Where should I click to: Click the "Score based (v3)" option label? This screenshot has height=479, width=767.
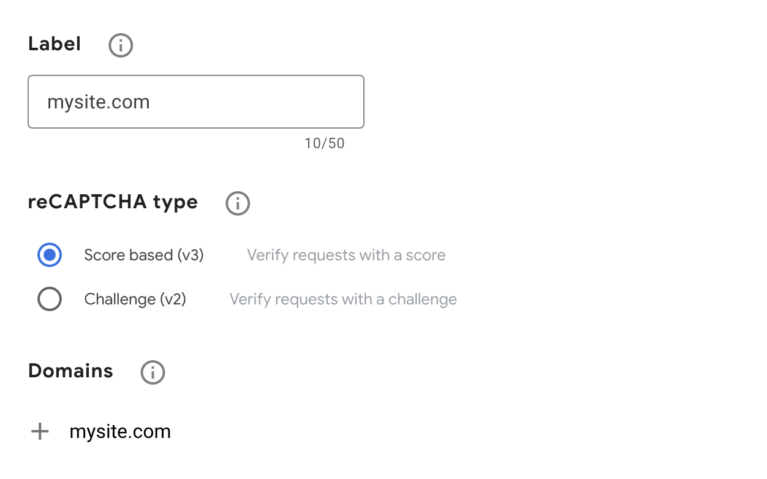144,255
